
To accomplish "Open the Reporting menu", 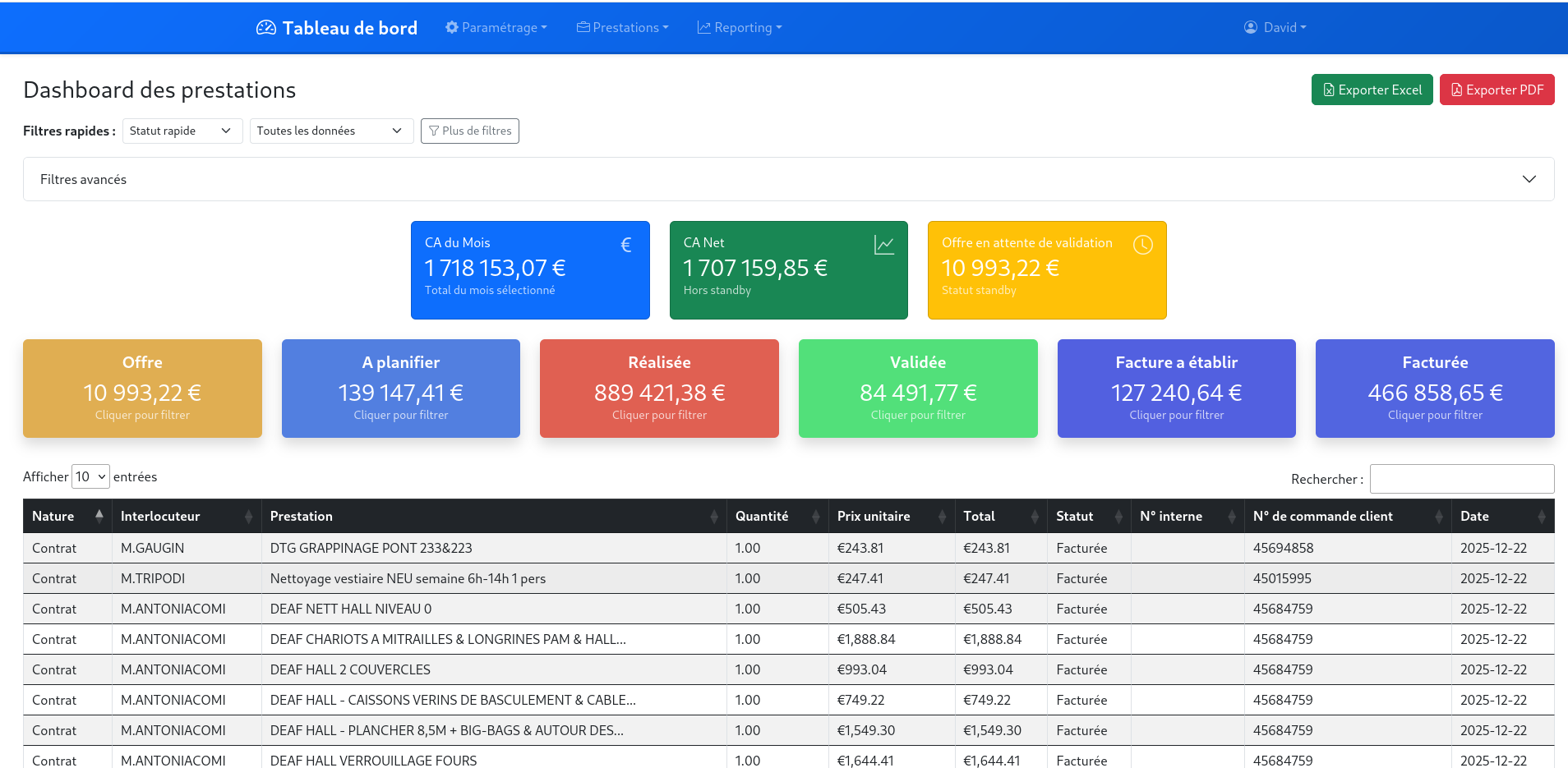I will [x=740, y=27].
